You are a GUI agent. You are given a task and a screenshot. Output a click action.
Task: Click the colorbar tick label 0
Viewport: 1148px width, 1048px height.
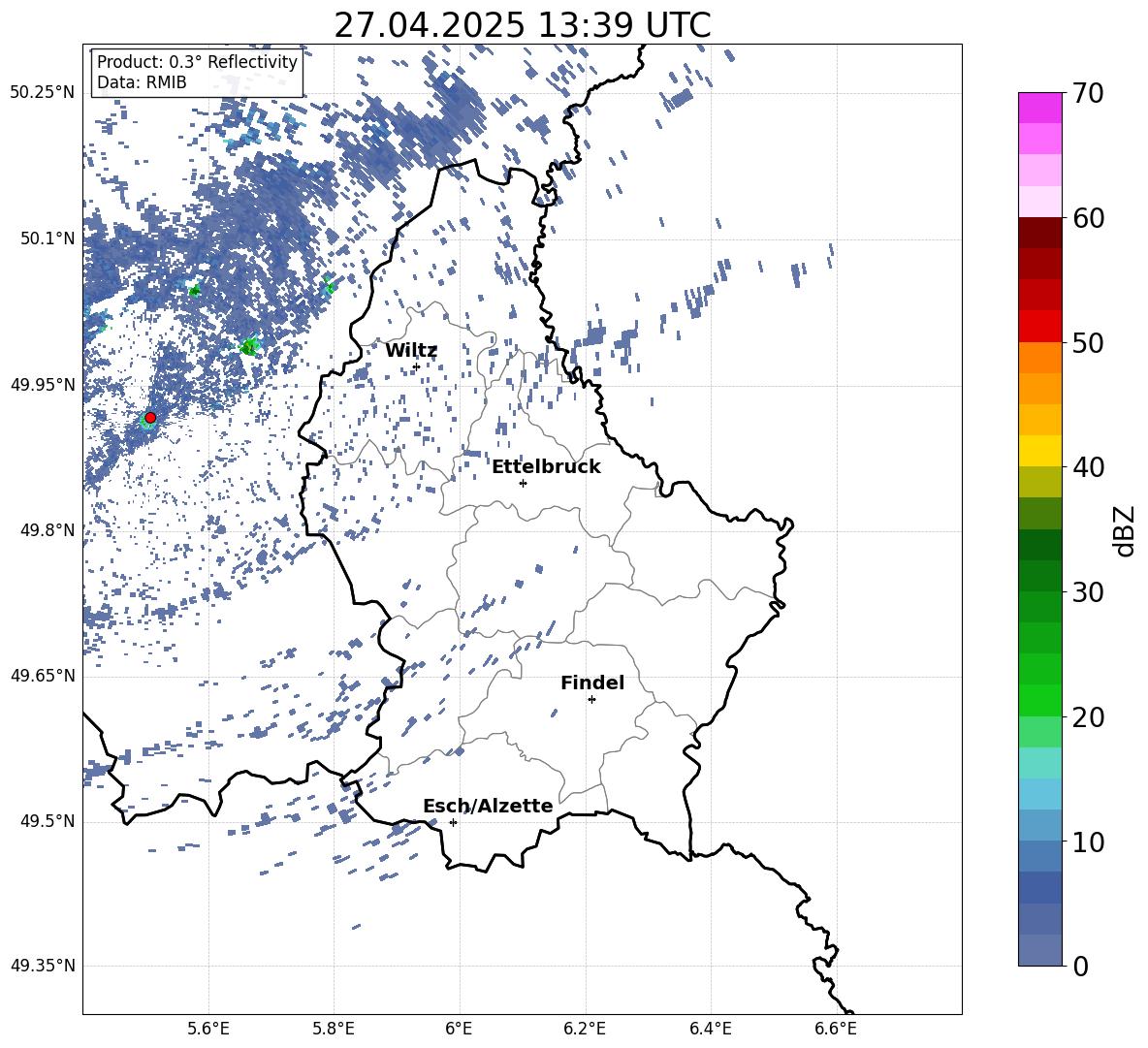pos(1080,966)
